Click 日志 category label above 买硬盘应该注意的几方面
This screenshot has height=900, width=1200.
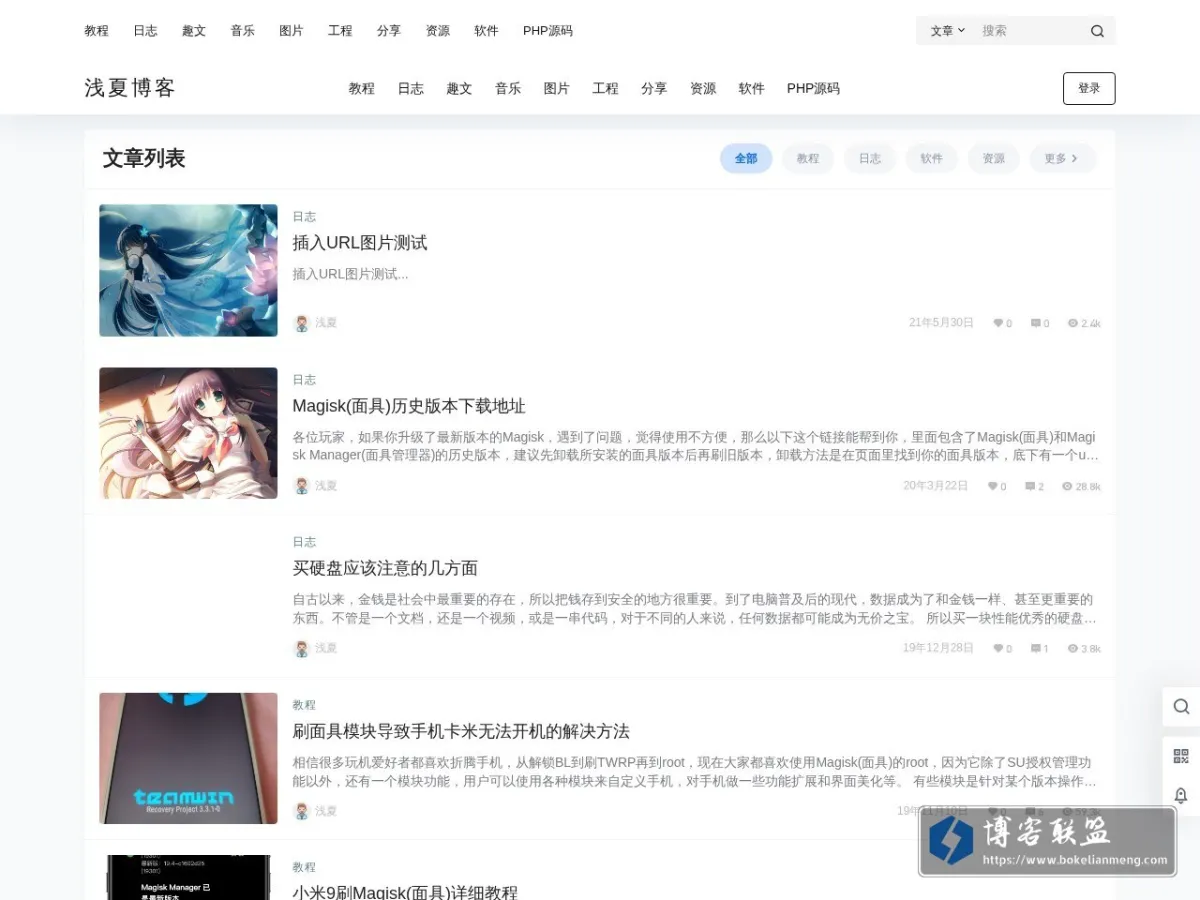[304, 542]
